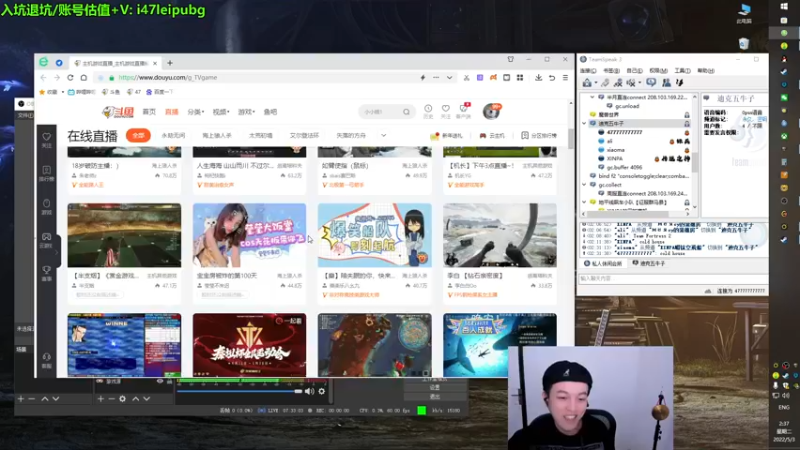Open the browser hamburger menu
Image resolution: width=800 pixels, height=450 pixels.
[x=565, y=78]
